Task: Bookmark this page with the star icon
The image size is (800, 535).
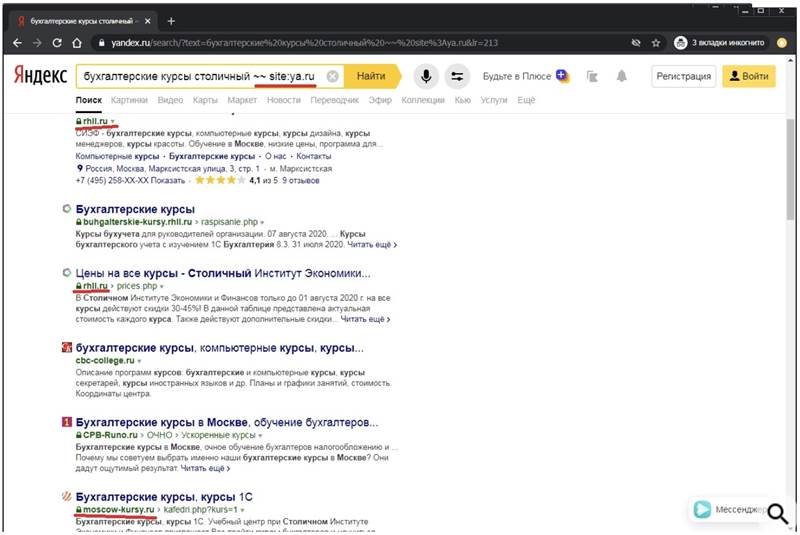Action: (656, 43)
